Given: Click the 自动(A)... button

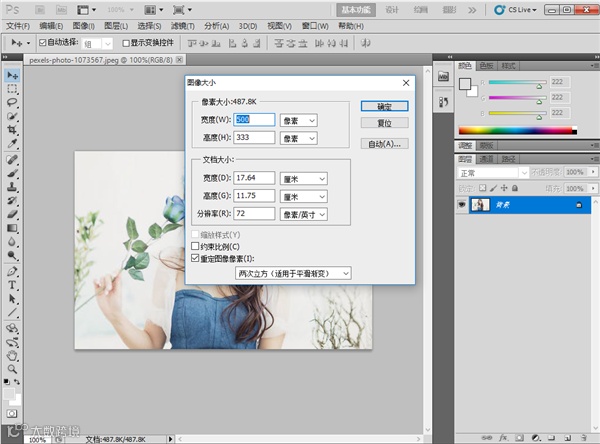Looking at the screenshot, I should pyautogui.click(x=385, y=144).
